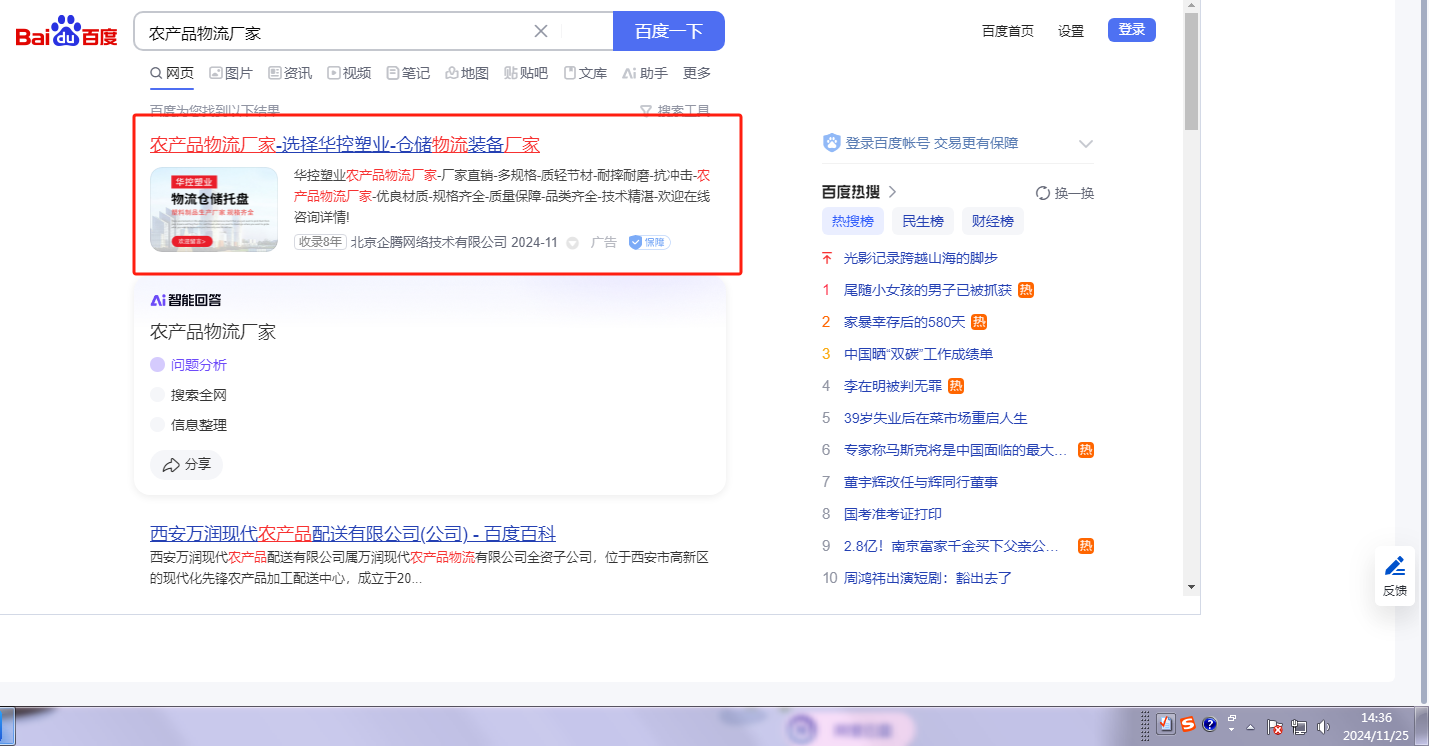Open the 反馈 feedback pencil icon

pyautogui.click(x=1394, y=567)
